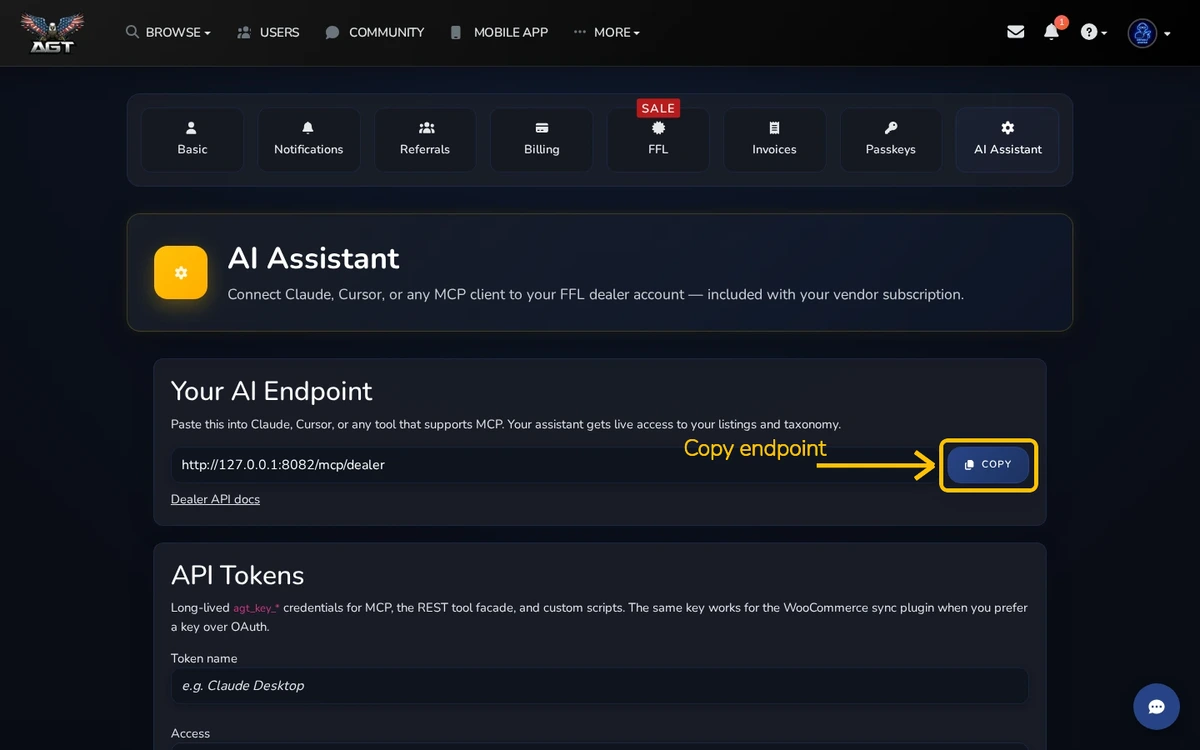Switch to the Referrals tab
The width and height of the screenshot is (1200, 750).
tap(425, 139)
